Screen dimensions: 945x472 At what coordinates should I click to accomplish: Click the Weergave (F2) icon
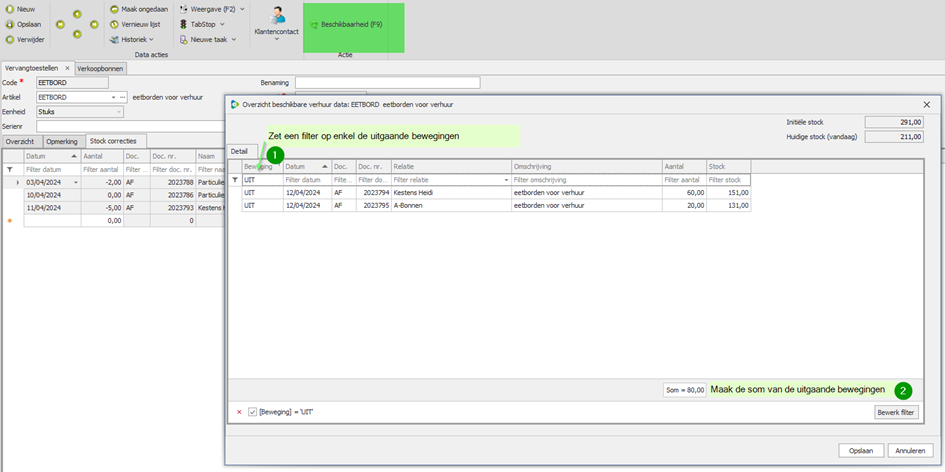coord(184,9)
